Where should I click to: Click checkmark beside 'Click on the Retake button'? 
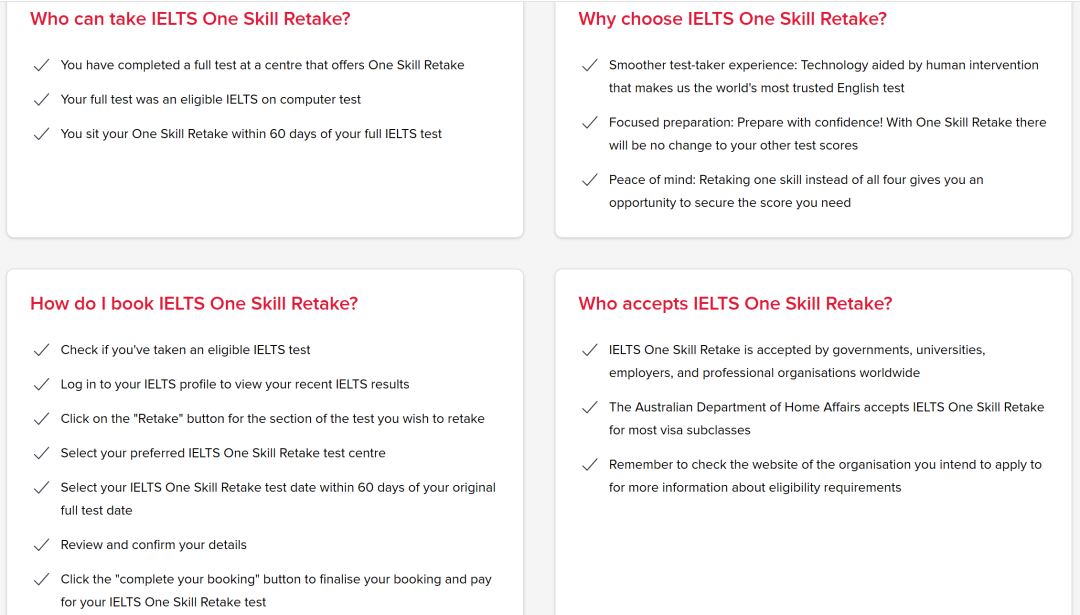(x=41, y=419)
